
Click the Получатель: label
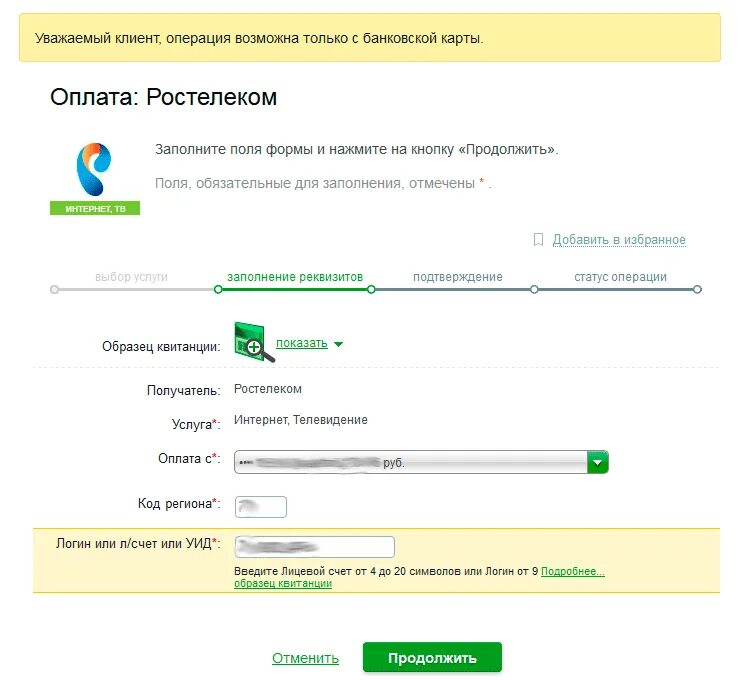[184, 391]
